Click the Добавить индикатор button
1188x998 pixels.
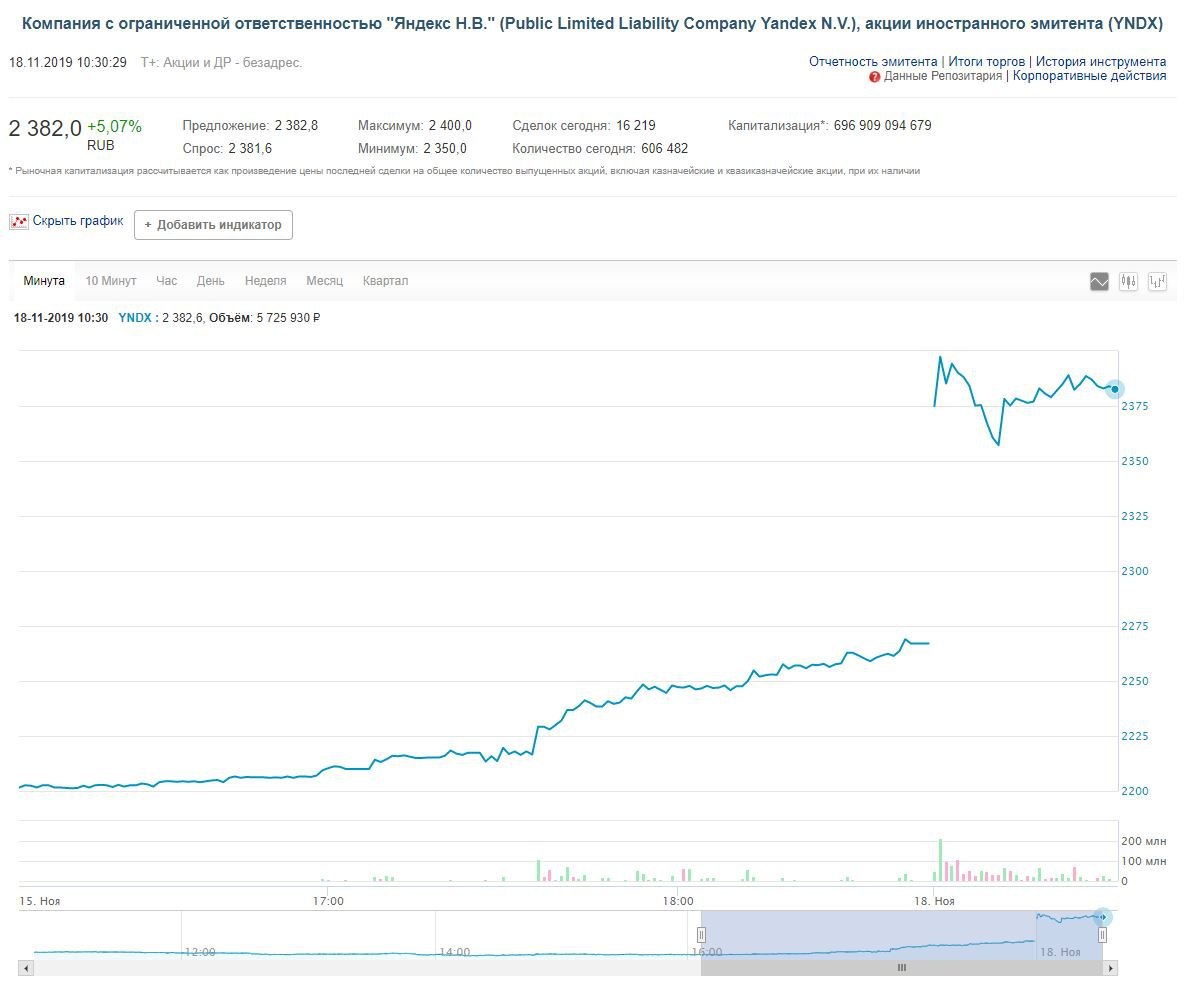coord(213,225)
